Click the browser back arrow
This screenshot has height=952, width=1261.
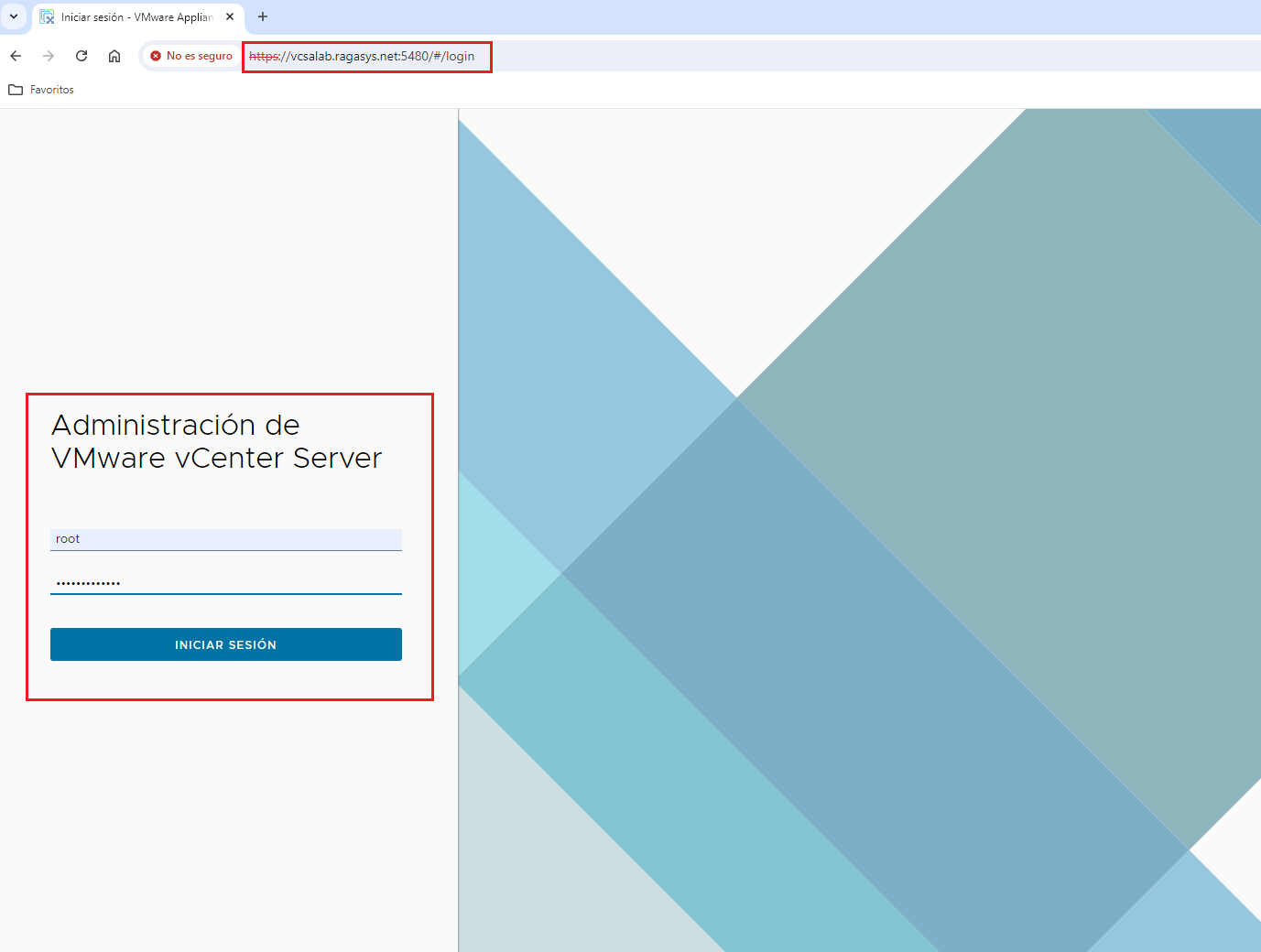16,56
